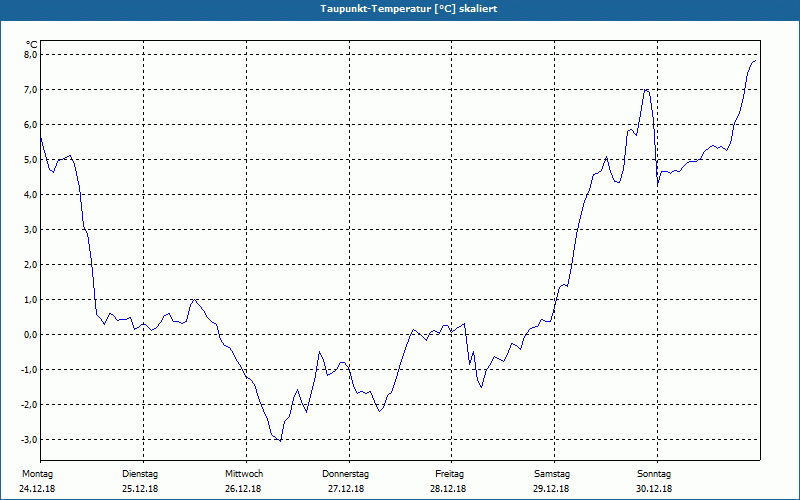Click the date 25.12.18
Screen dimensions: 800x500
140,489
